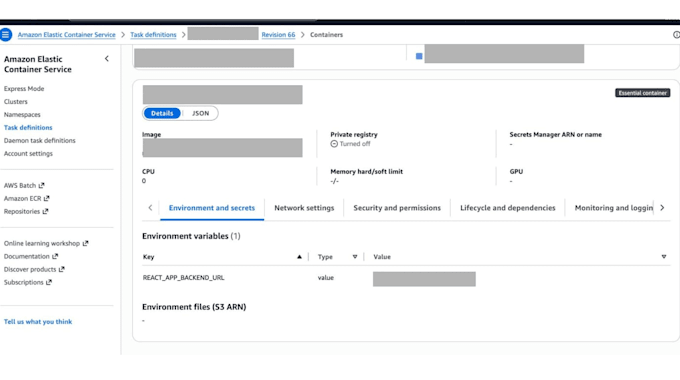Click the info icon at top right
Viewport: 680px width, 380px height.
[676, 35]
